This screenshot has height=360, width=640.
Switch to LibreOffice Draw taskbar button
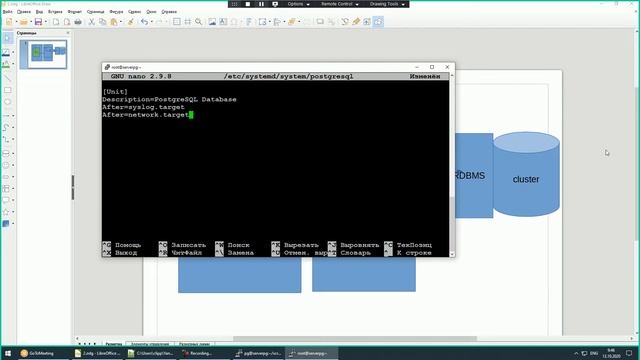97,353
